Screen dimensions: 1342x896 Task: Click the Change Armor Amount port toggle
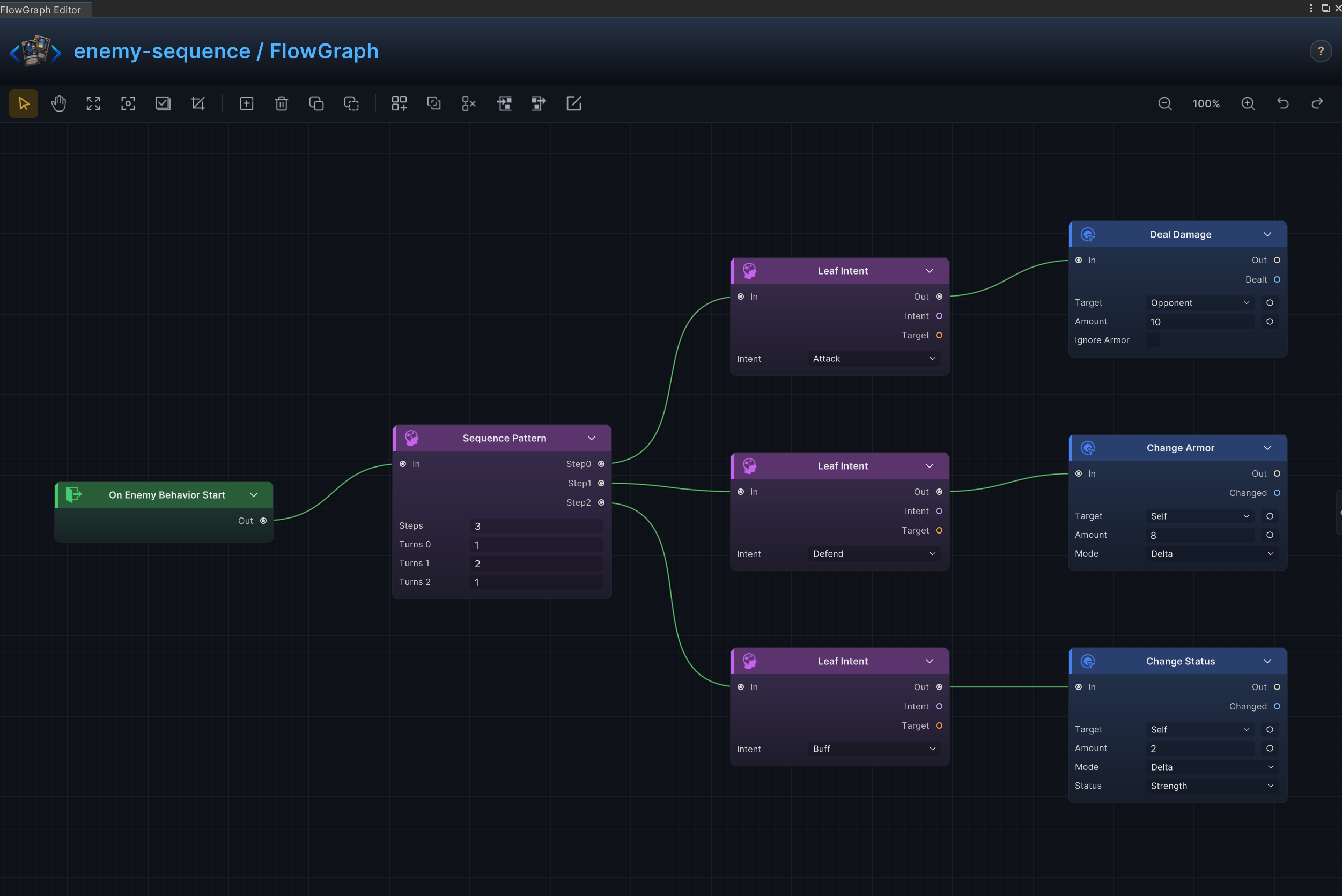point(1270,535)
